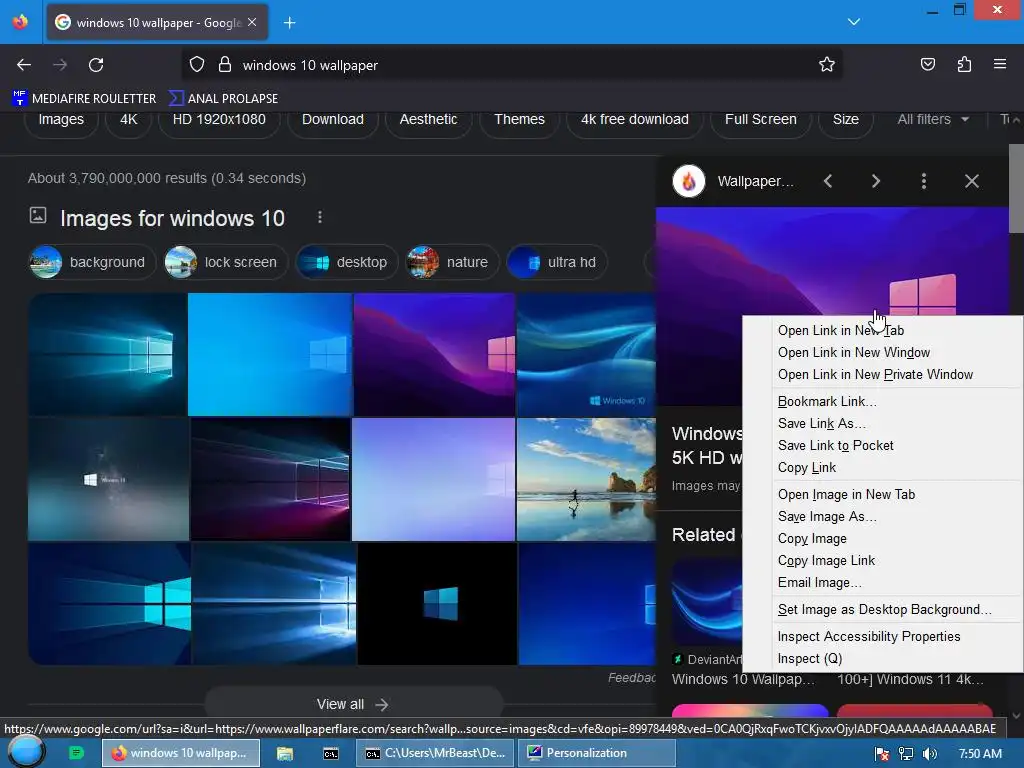Show previous image in preview panel

pyautogui.click(x=828, y=181)
